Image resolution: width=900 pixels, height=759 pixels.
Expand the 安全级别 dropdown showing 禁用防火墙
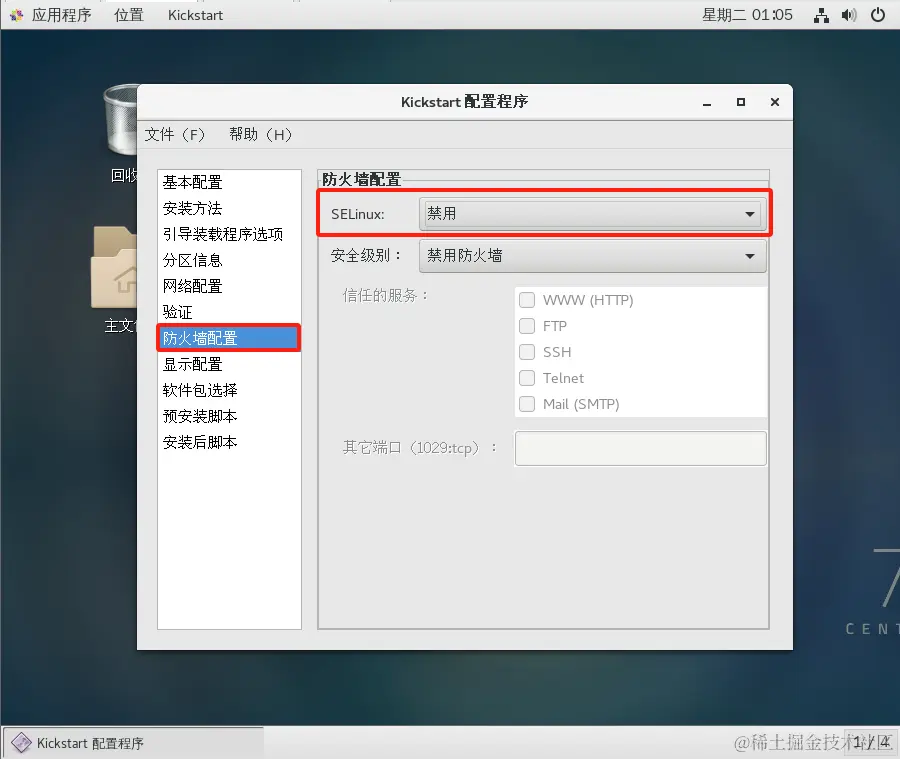click(x=593, y=256)
